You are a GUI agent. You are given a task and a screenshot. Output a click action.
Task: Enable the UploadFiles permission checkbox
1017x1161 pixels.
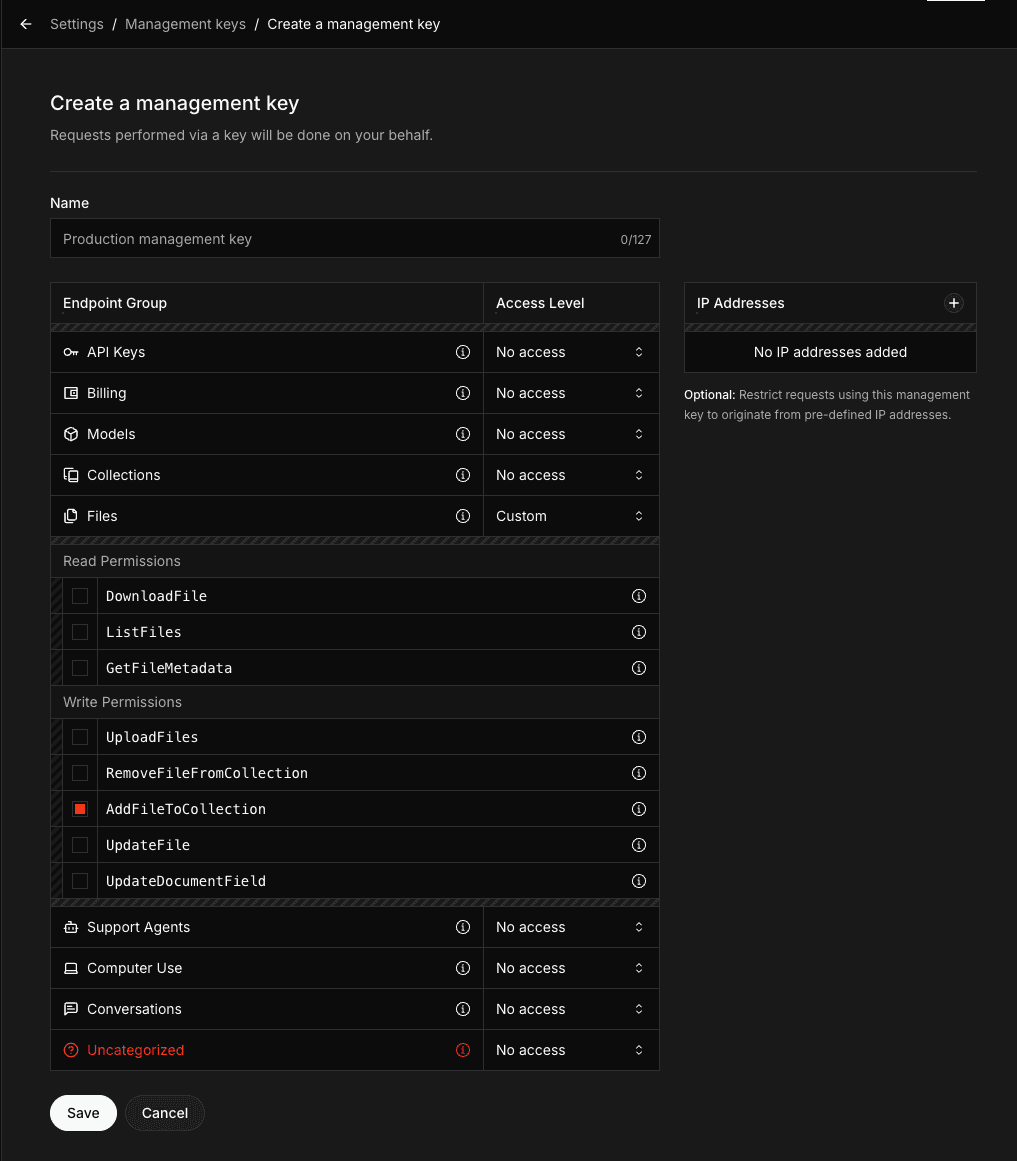[80, 737]
